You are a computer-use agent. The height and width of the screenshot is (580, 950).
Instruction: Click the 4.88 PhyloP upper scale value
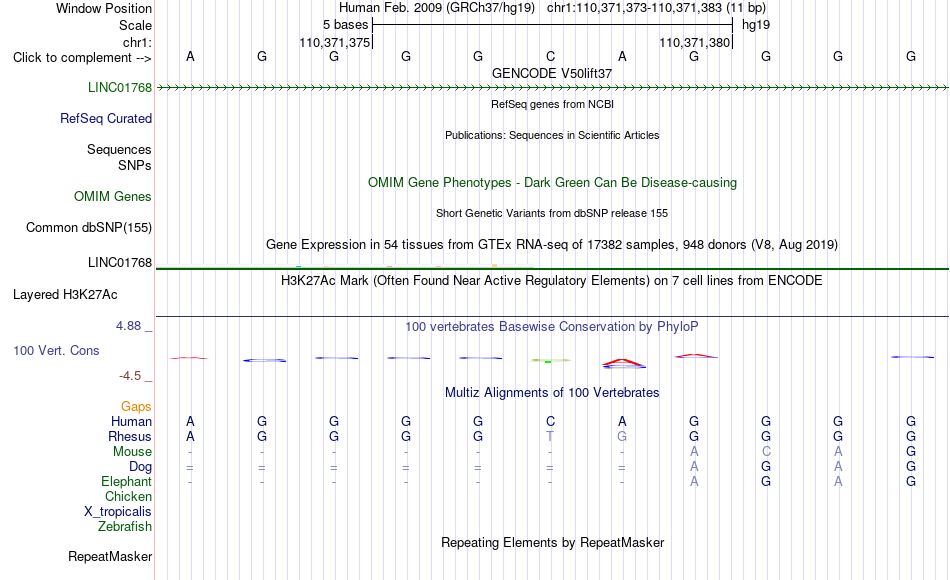[128, 326]
